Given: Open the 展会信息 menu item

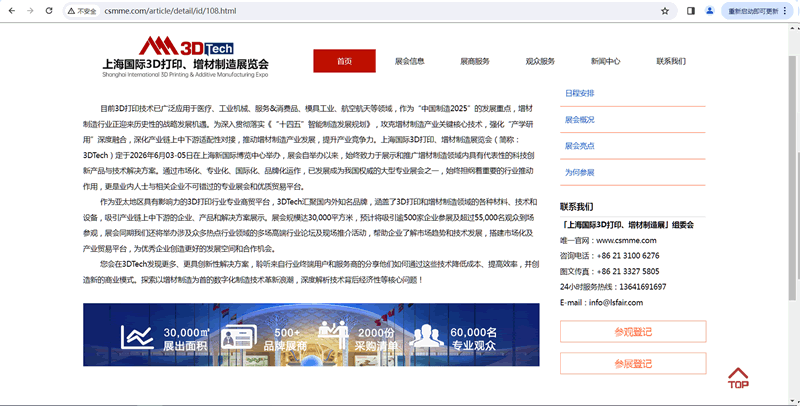Looking at the screenshot, I should [x=409, y=61].
